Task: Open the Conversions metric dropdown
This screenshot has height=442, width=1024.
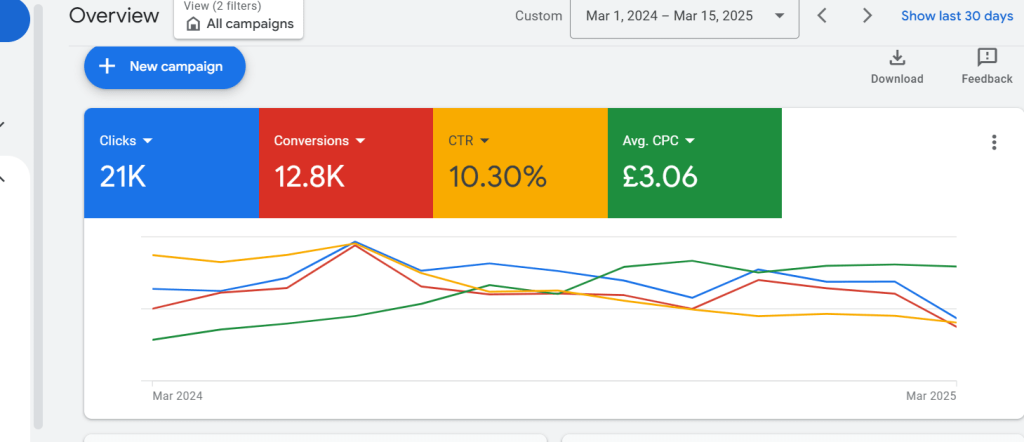Action: point(360,141)
